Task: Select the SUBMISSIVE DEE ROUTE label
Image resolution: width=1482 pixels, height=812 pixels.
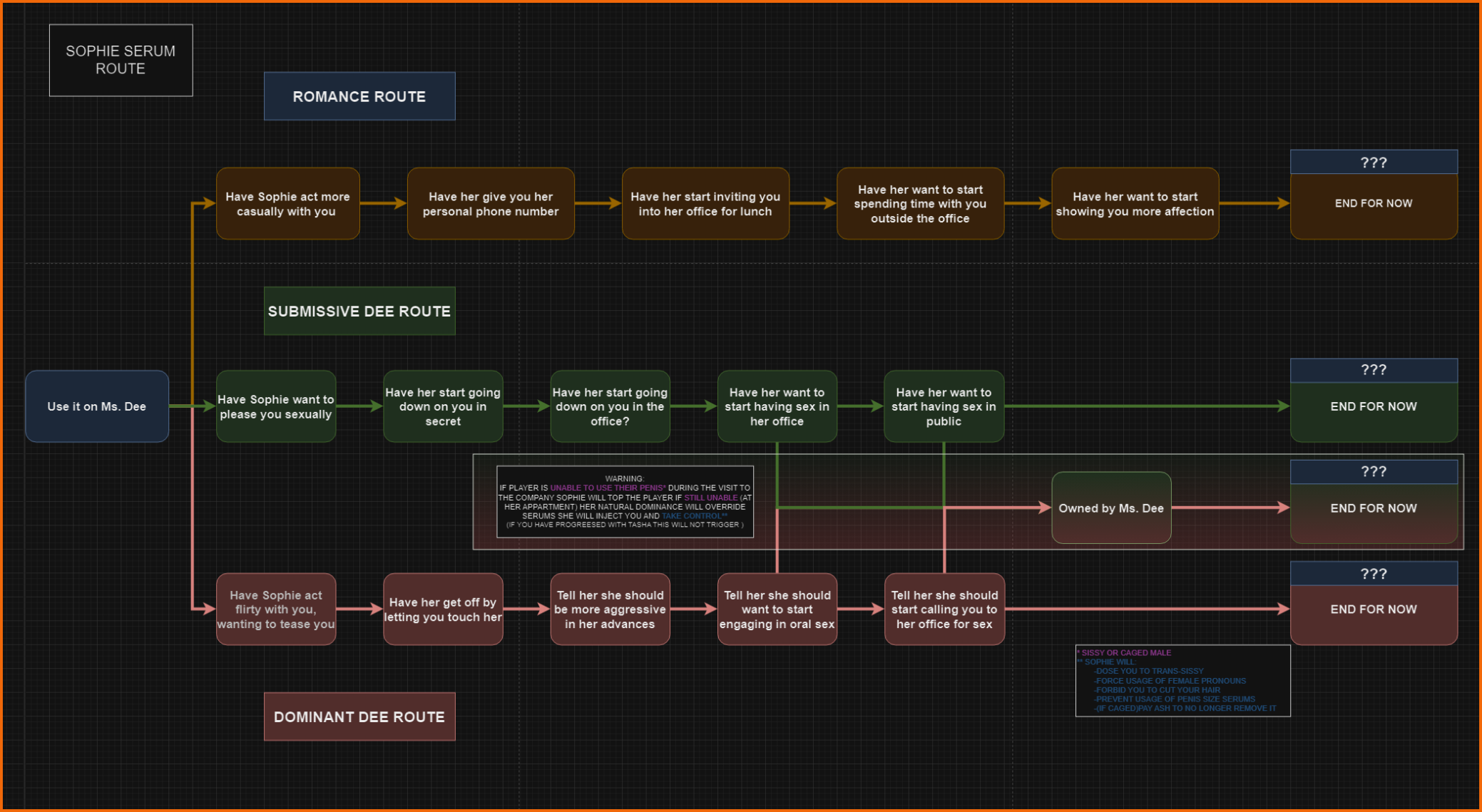Action: [359, 311]
